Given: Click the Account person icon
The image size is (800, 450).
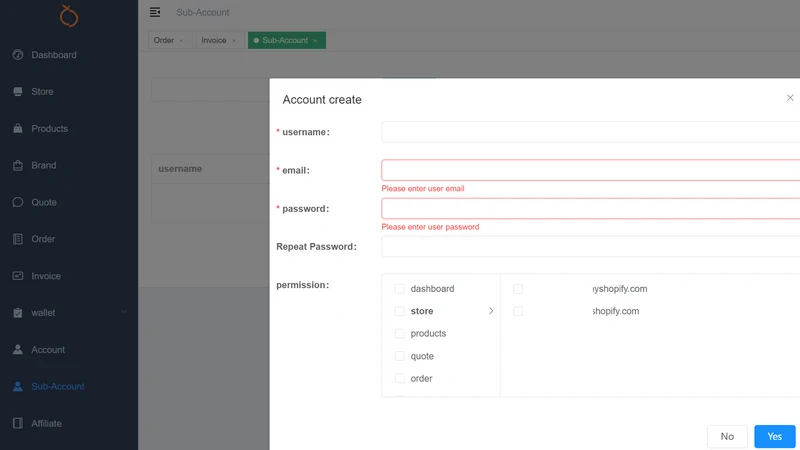Looking at the screenshot, I should pyautogui.click(x=18, y=349).
